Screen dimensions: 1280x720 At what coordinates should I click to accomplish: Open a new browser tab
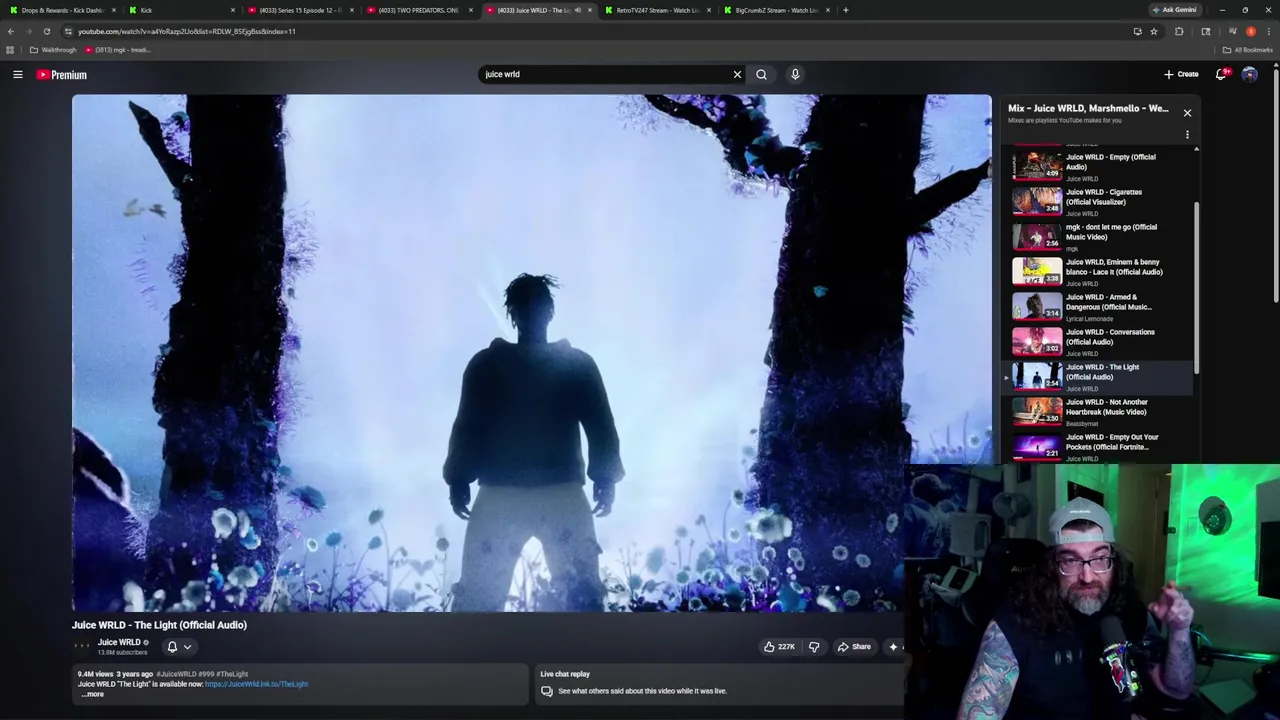click(x=846, y=10)
